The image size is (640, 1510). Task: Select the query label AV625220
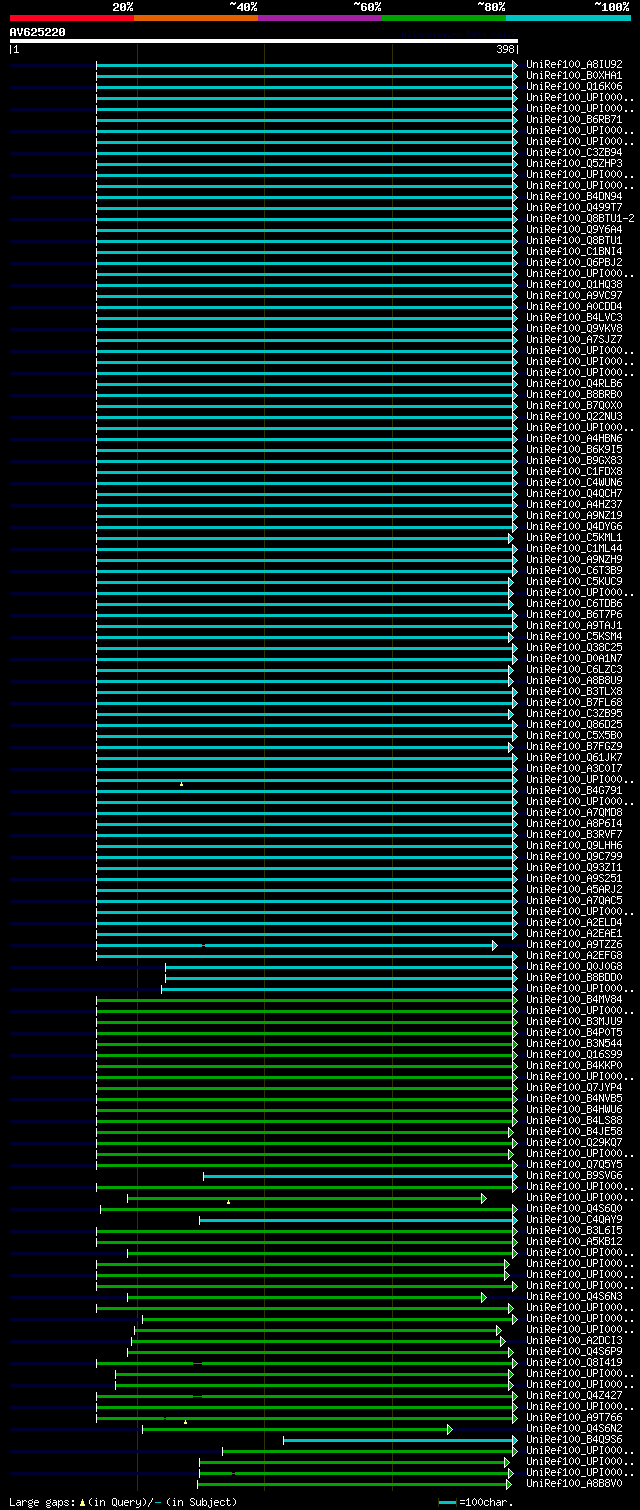38,32
